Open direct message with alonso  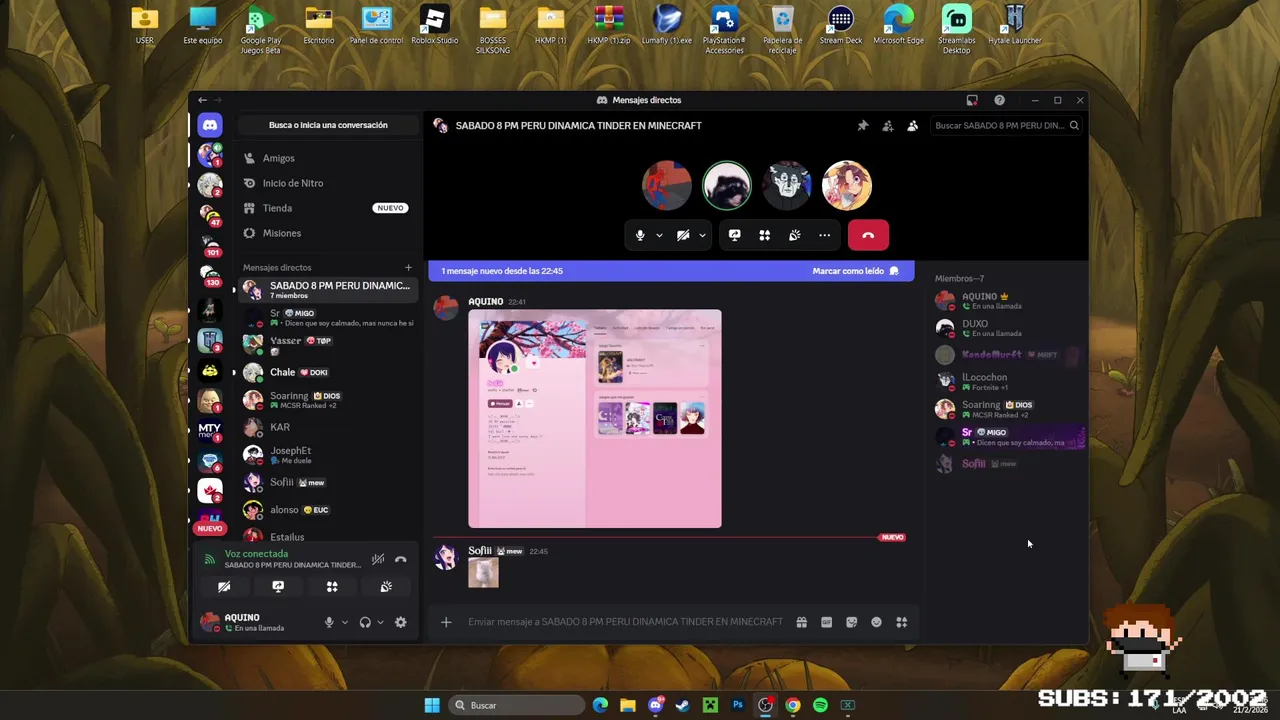(327, 510)
